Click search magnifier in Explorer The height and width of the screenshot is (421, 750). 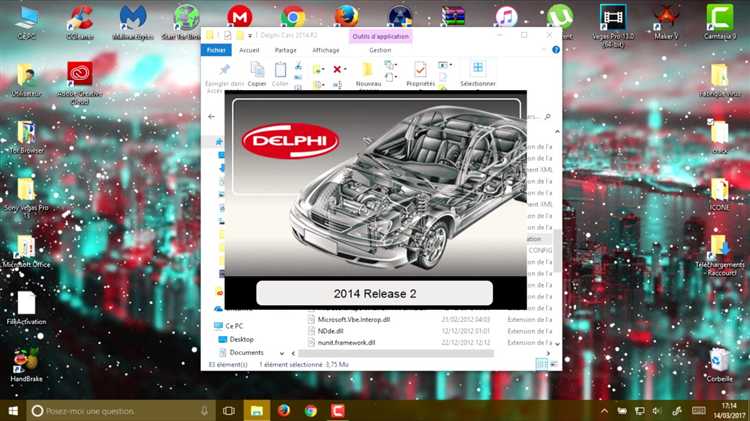tap(548, 116)
